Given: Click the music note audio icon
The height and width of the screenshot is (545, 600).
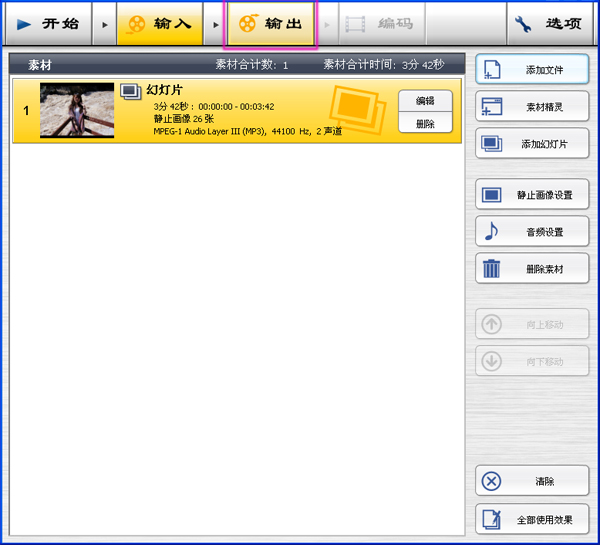Looking at the screenshot, I should click(x=491, y=231).
